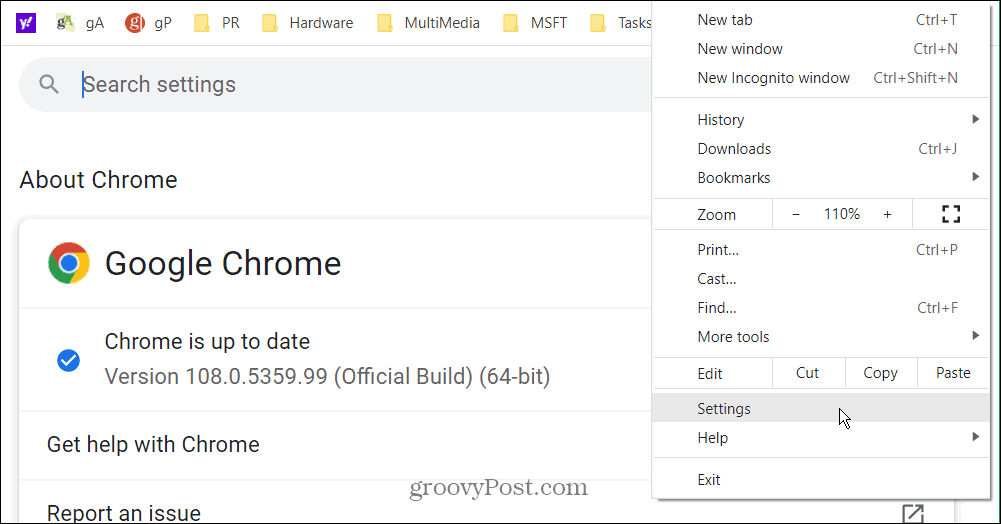Expand the Bookmarks submenu

[821, 177]
